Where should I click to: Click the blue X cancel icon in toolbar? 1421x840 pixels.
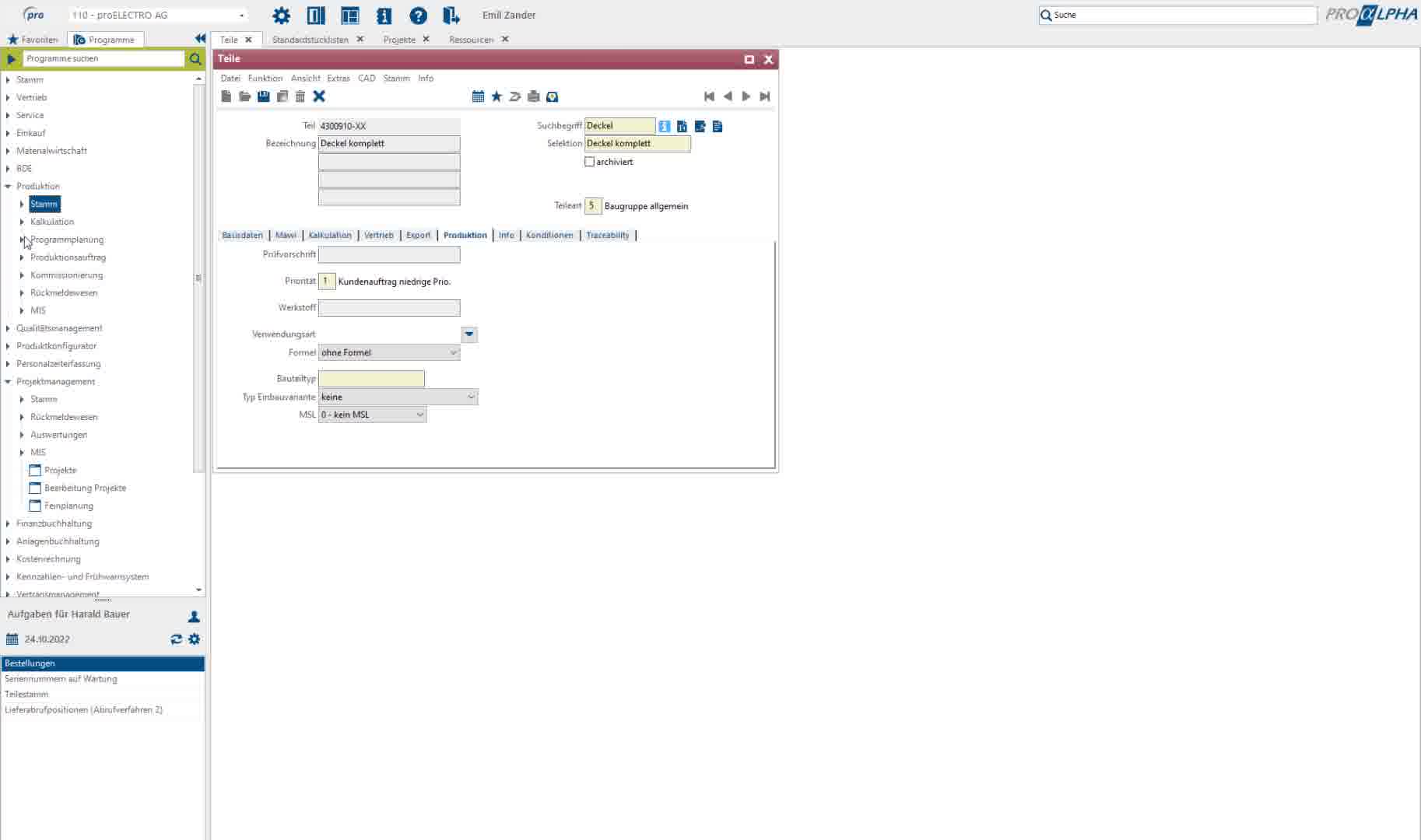click(319, 96)
